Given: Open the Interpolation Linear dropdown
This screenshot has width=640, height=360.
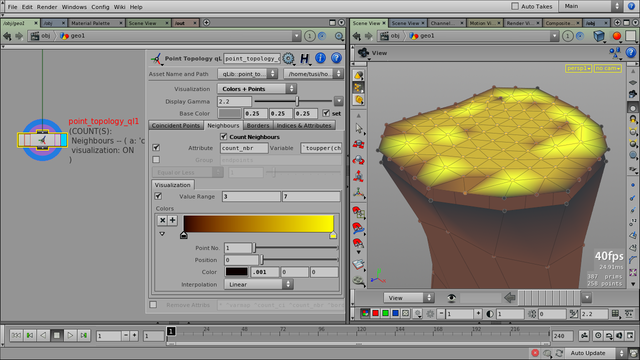Looking at the screenshot, I should [258, 284].
